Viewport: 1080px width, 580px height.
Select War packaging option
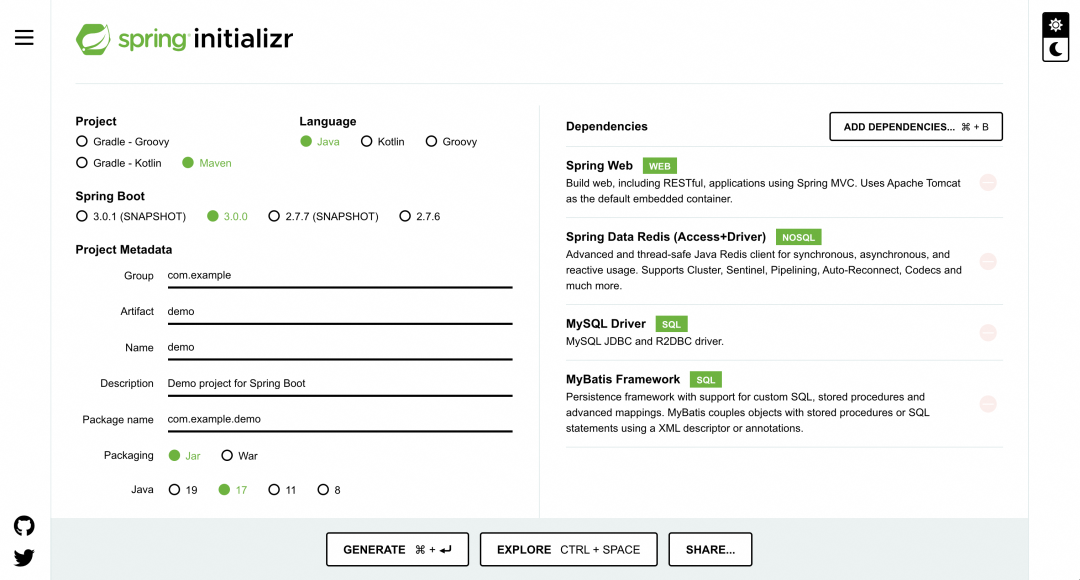click(227, 456)
